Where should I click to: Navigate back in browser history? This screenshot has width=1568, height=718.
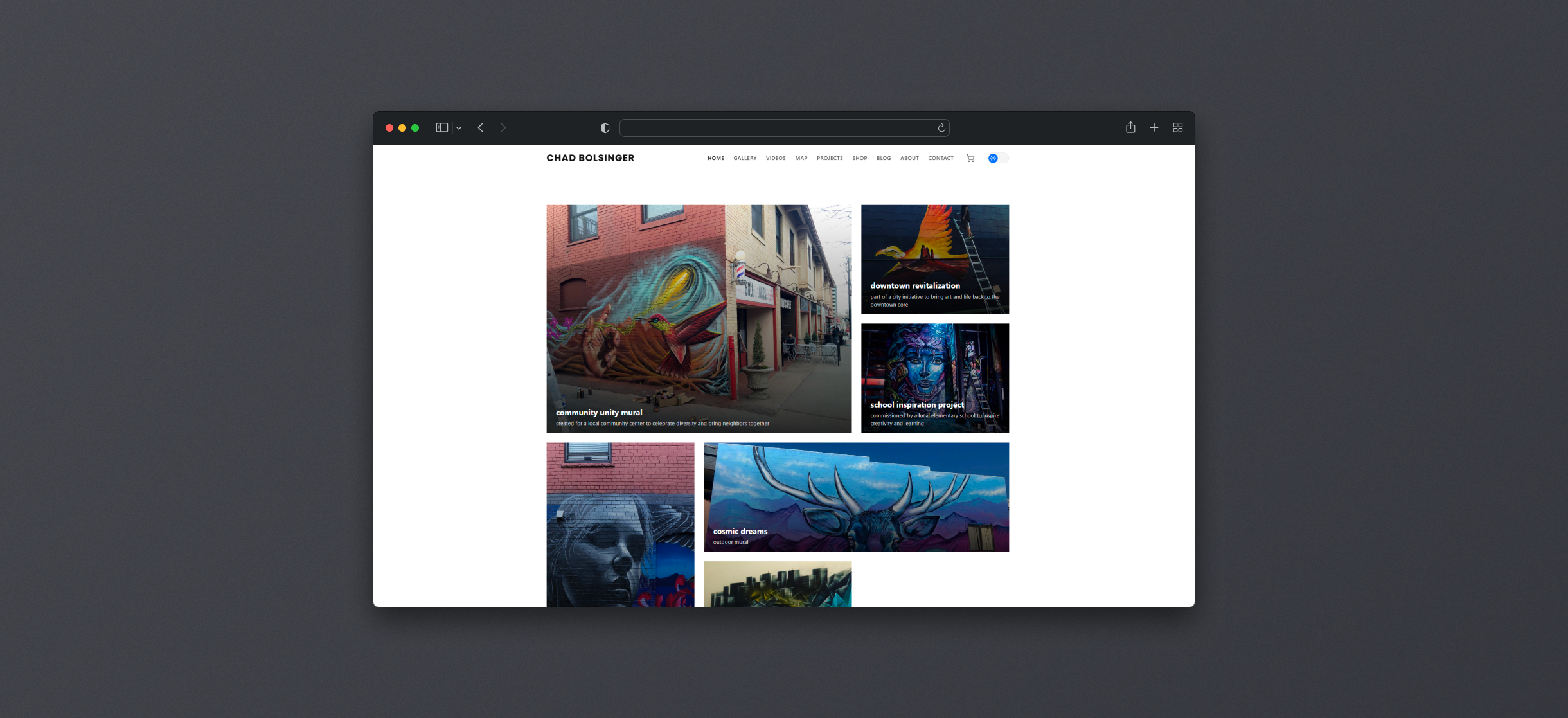point(480,127)
